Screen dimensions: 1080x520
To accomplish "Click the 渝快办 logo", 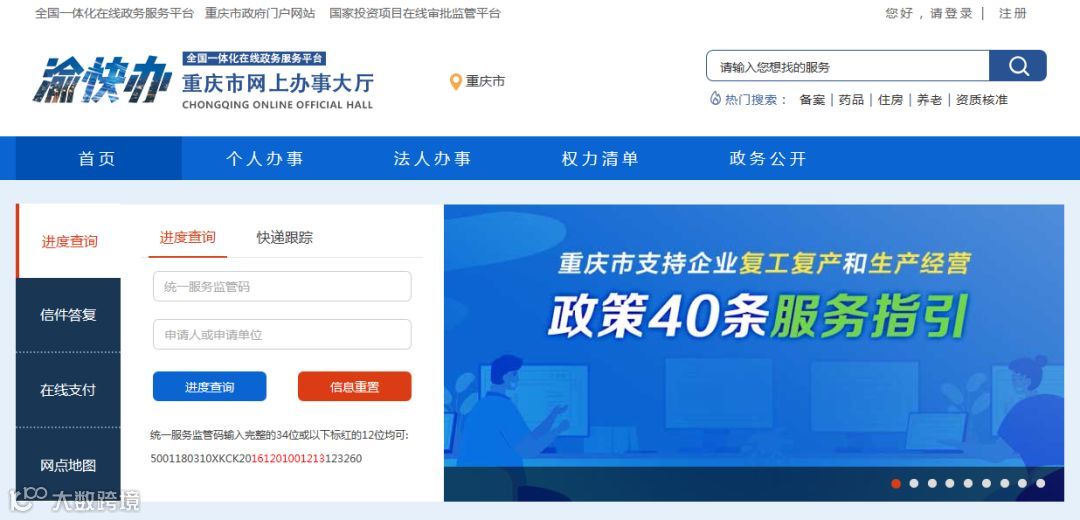I will (x=103, y=80).
